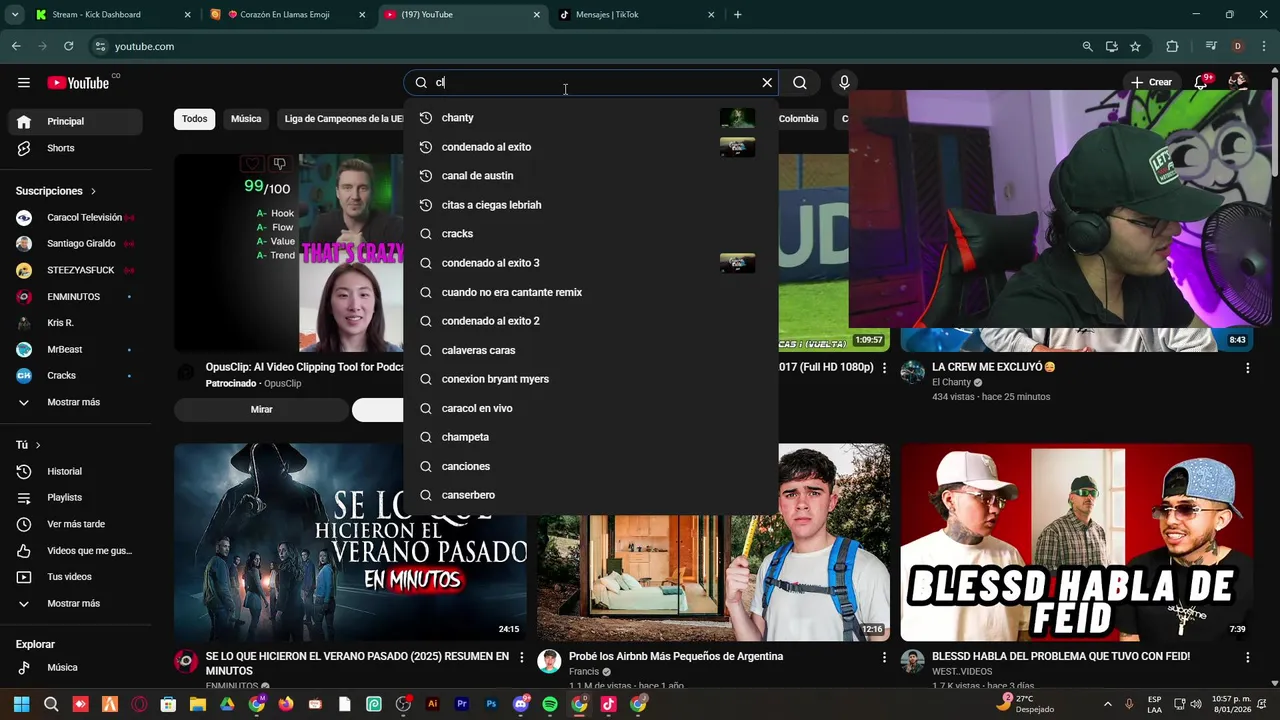
Task: Choose 'canciones' suggestion
Action: 590,466
